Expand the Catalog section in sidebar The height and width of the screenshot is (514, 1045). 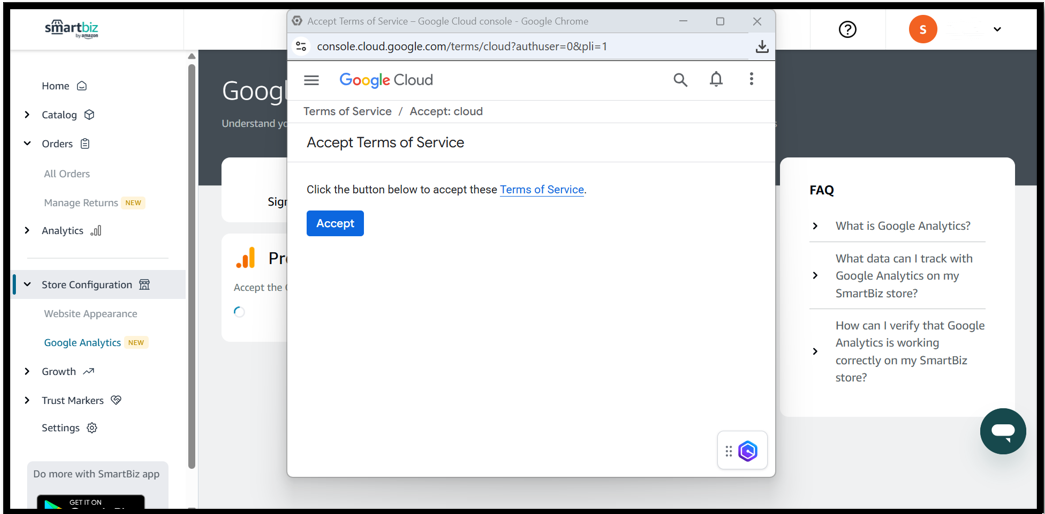[27, 115]
